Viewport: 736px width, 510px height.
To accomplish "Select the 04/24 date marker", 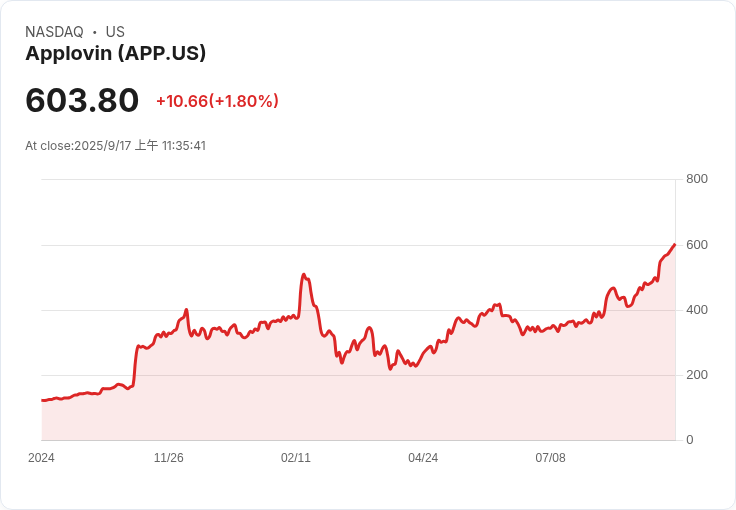I will click(423, 458).
